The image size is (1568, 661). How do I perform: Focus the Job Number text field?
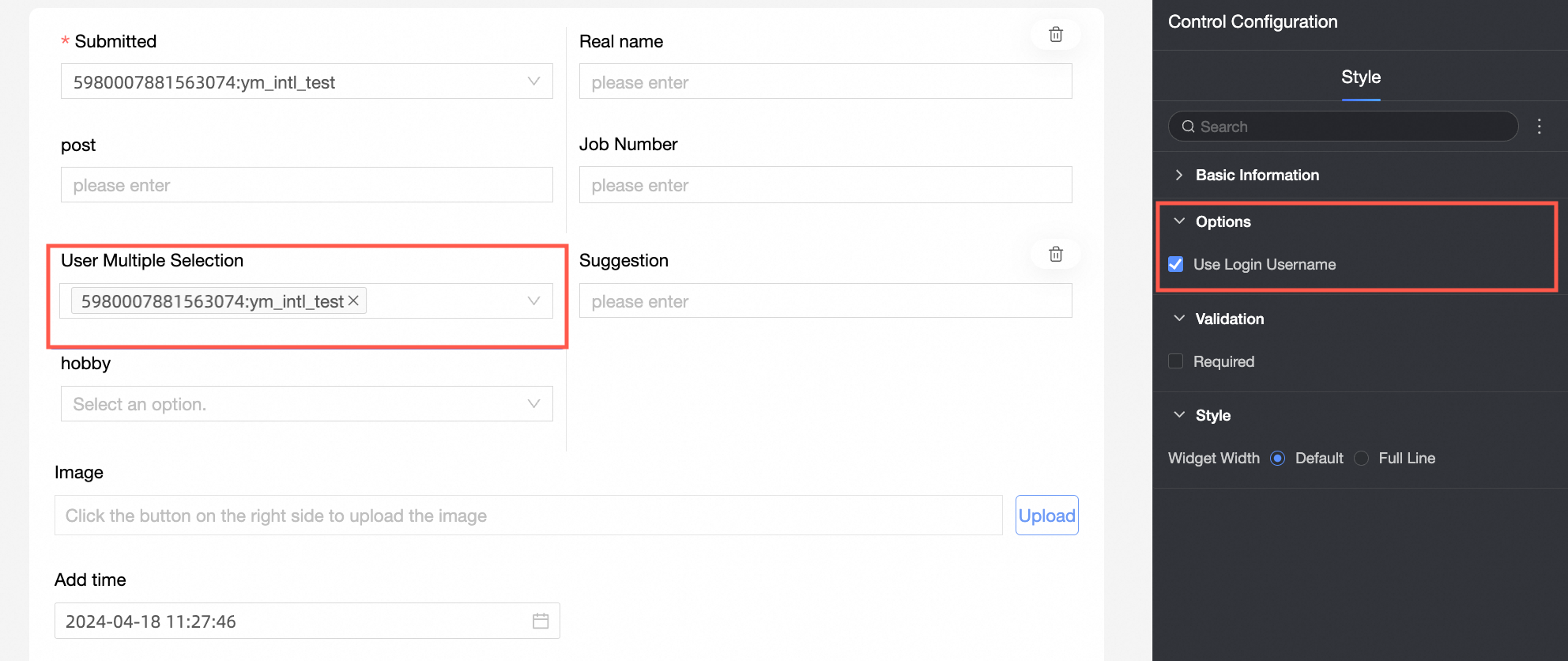point(825,185)
